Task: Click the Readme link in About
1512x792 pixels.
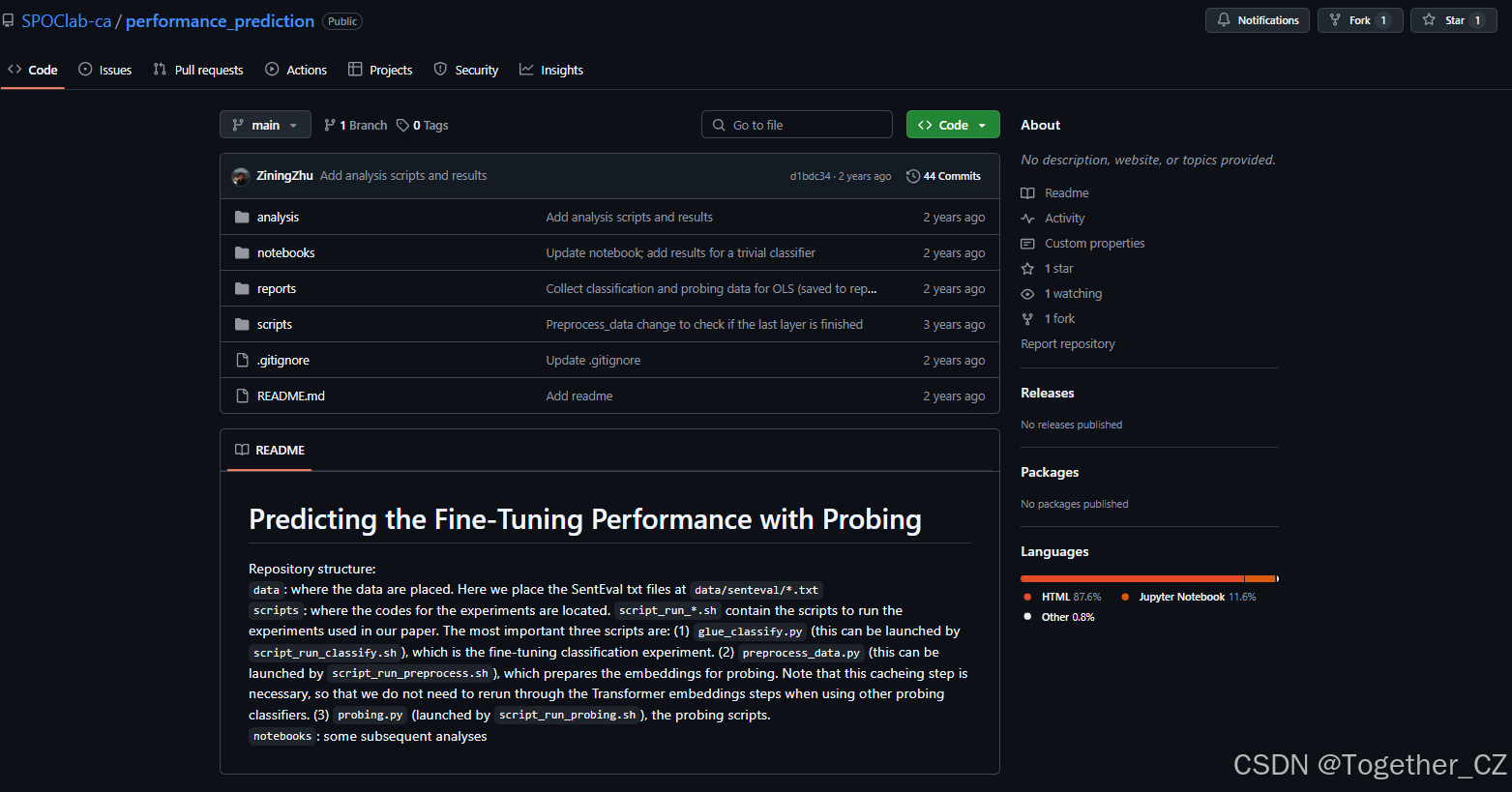Action: (1066, 193)
